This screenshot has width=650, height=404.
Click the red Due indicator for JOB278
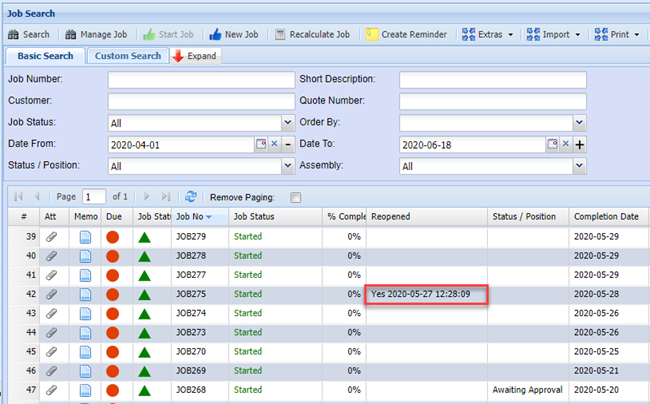113,256
